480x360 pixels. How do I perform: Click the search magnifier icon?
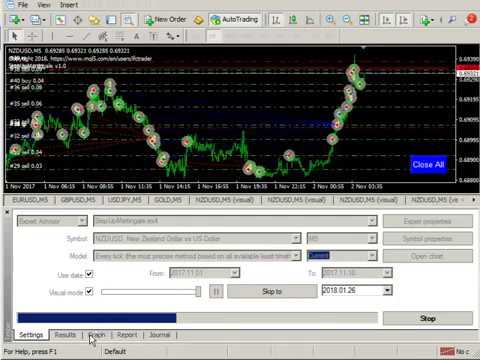(x=452, y=20)
